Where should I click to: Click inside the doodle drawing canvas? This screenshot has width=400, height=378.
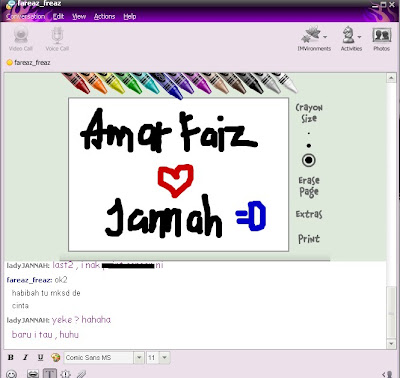[178, 174]
